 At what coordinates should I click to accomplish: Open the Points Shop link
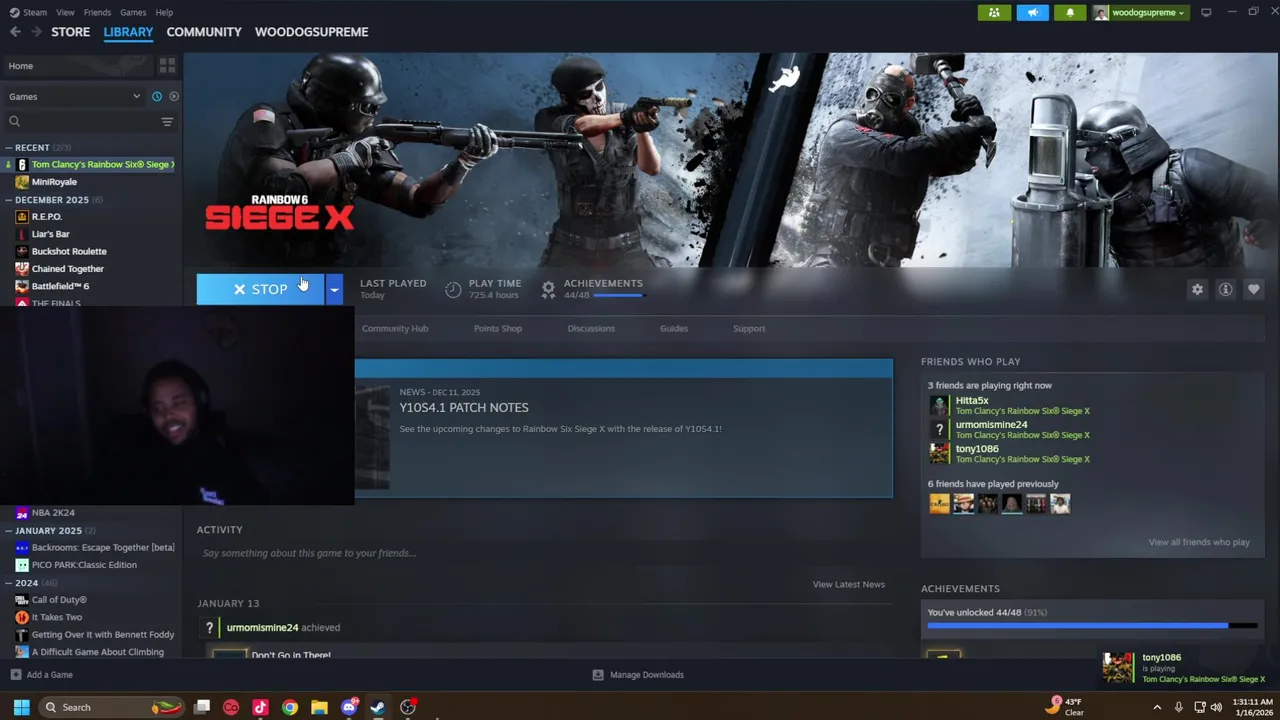click(x=498, y=328)
